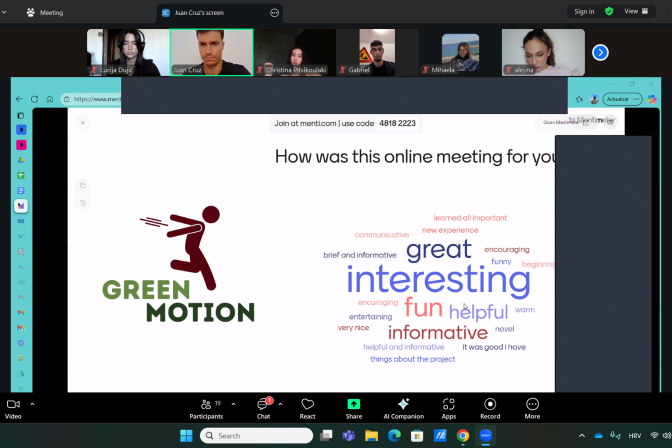672x448 pixels.
Task: Click the green encryption shield icon
Action: (609, 11)
